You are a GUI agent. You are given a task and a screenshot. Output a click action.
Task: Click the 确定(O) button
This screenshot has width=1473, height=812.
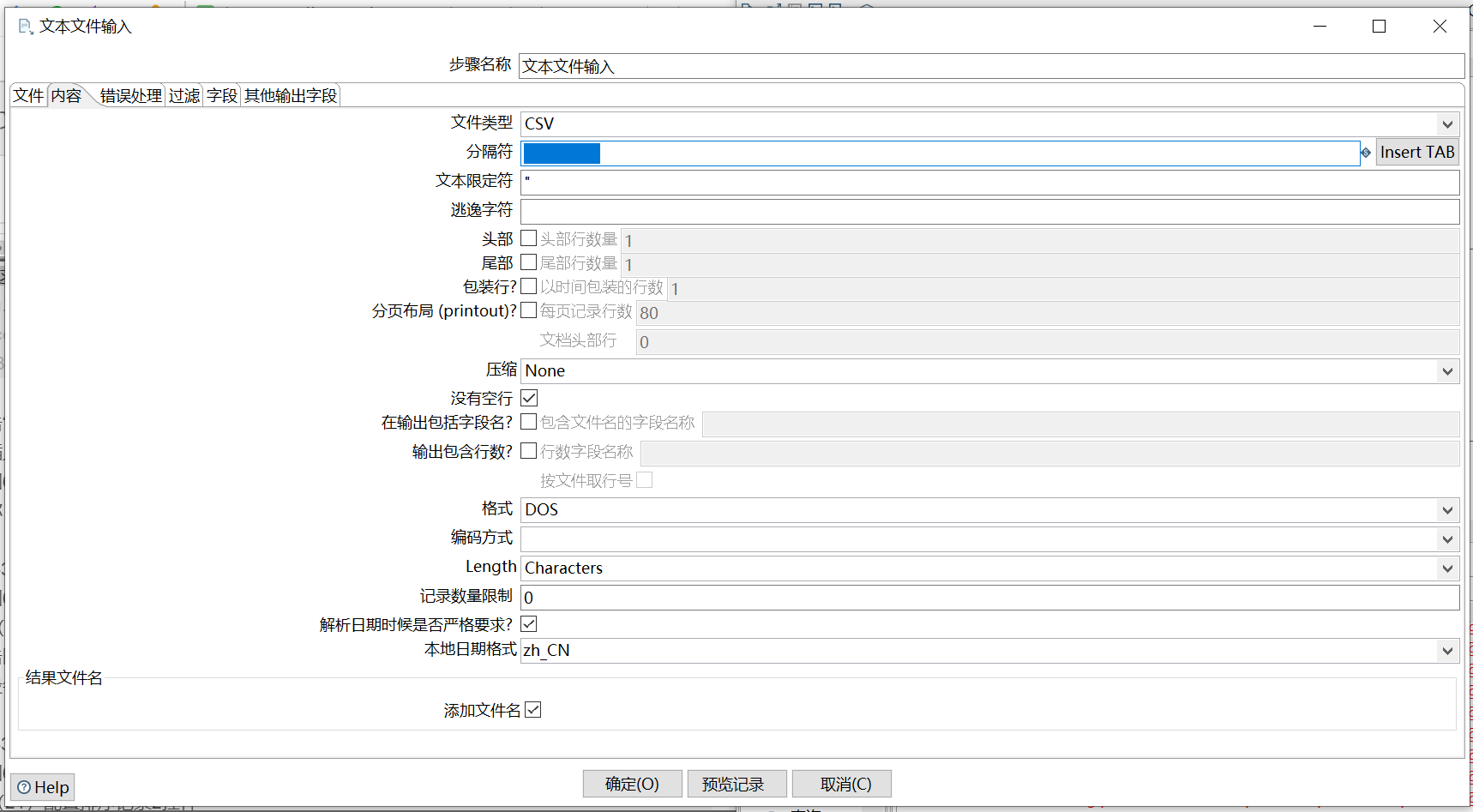(x=633, y=784)
